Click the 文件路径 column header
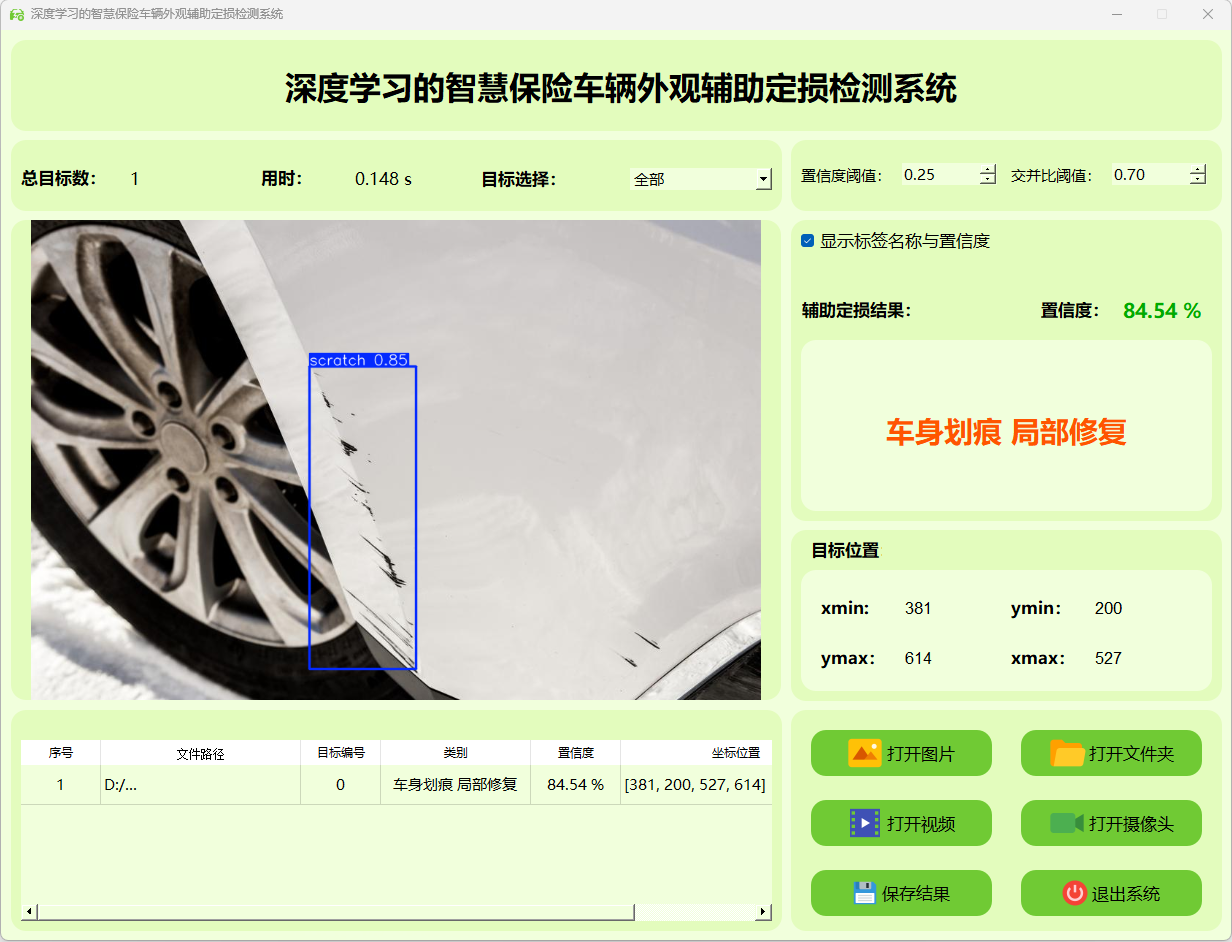1232x942 pixels. click(200, 753)
